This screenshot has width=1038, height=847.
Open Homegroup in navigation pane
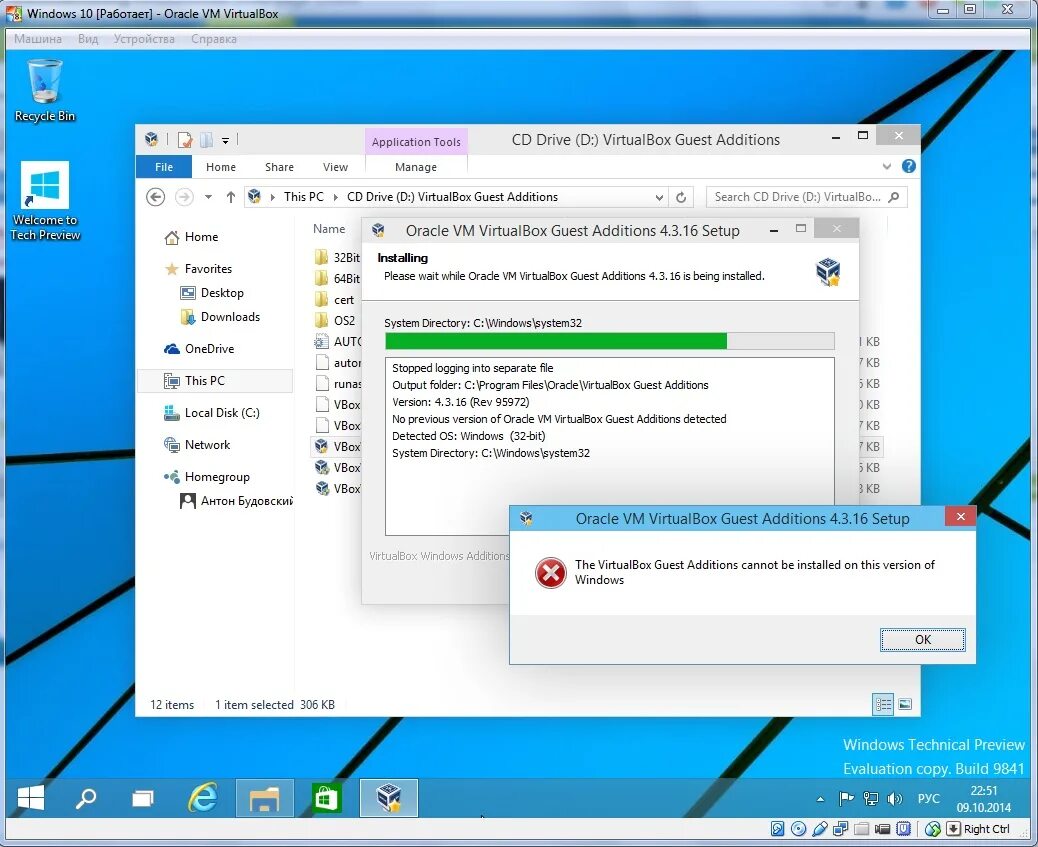tap(207, 477)
